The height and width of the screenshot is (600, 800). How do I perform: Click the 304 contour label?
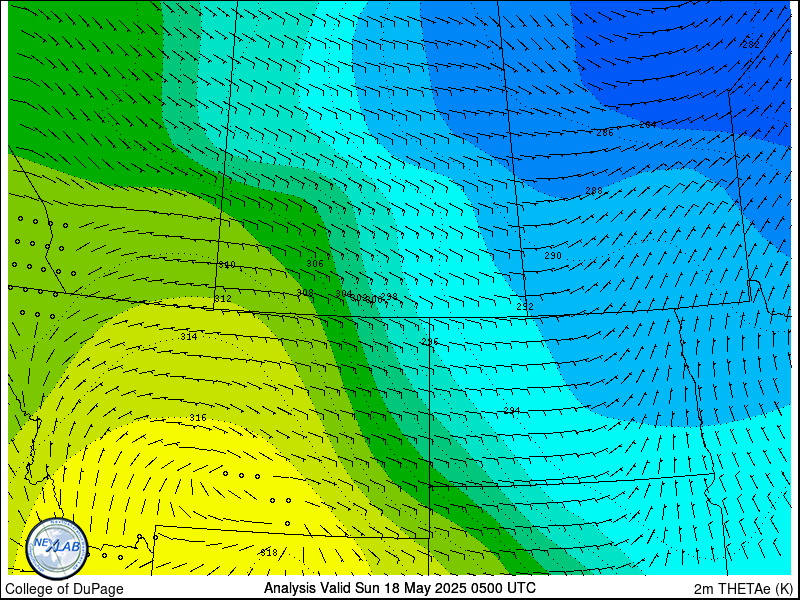[344, 294]
